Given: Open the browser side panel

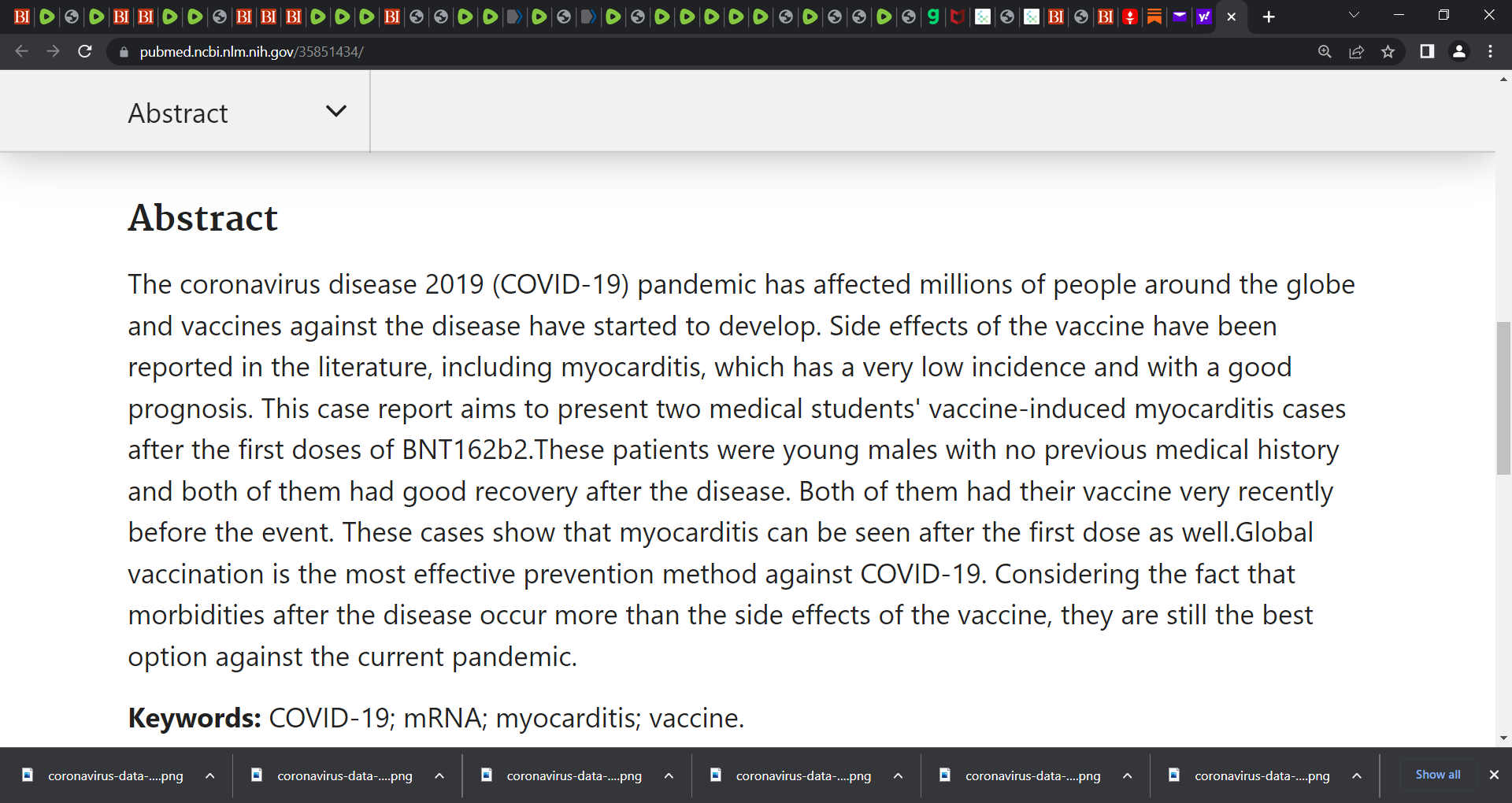Looking at the screenshot, I should tap(1426, 51).
